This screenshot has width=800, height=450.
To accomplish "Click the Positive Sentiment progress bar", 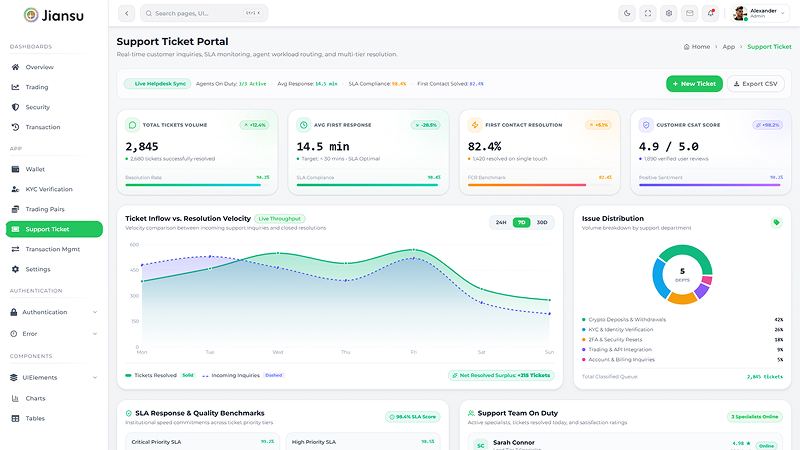I will tap(711, 185).
